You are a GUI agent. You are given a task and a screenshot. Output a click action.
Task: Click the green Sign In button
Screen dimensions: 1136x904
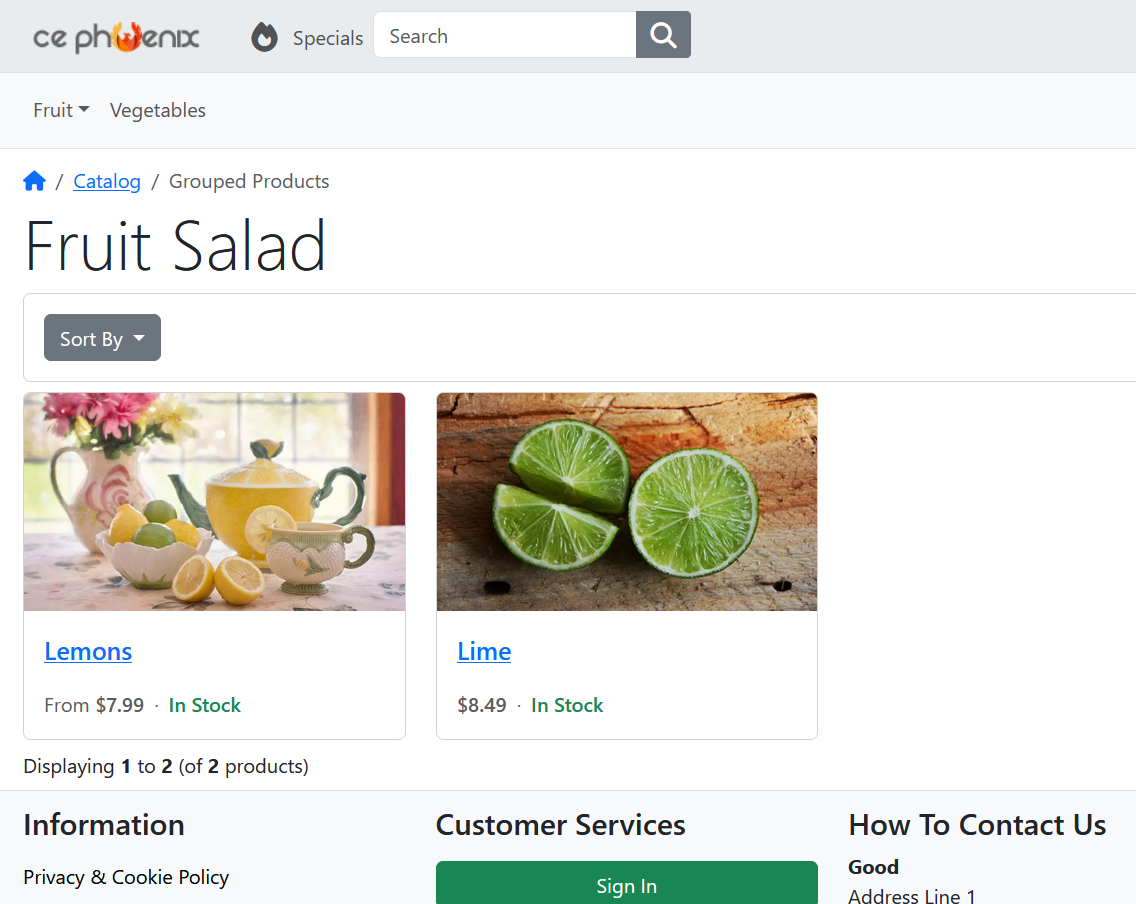coord(627,884)
